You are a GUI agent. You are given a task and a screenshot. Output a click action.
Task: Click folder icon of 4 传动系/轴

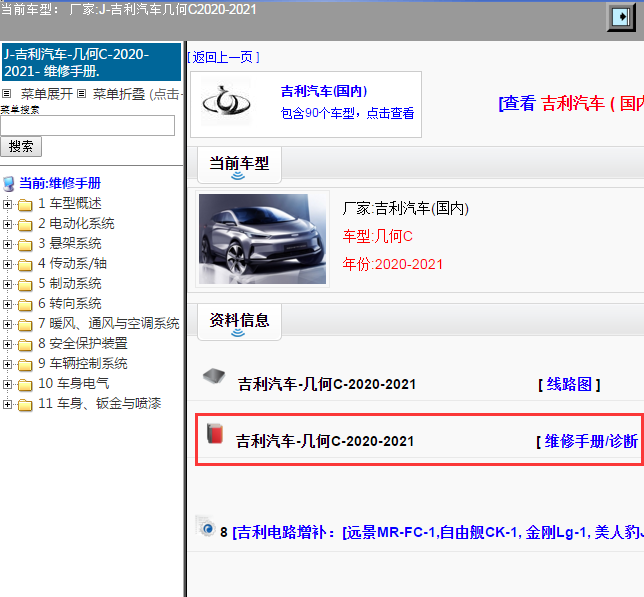[25, 265]
